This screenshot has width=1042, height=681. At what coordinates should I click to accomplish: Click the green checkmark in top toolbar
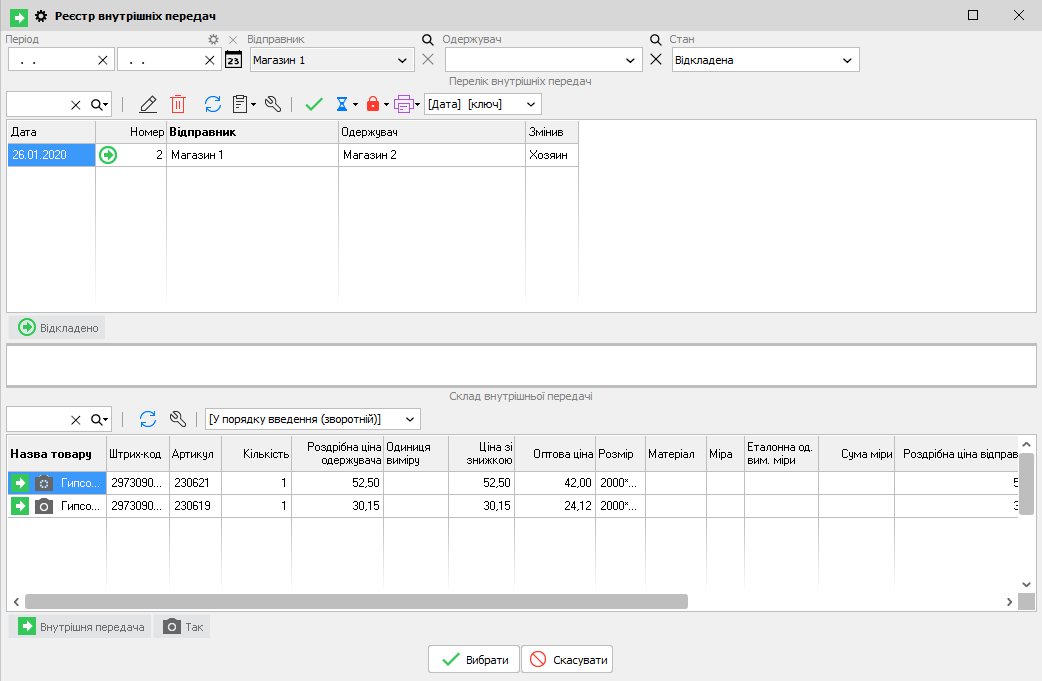coord(314,104)
